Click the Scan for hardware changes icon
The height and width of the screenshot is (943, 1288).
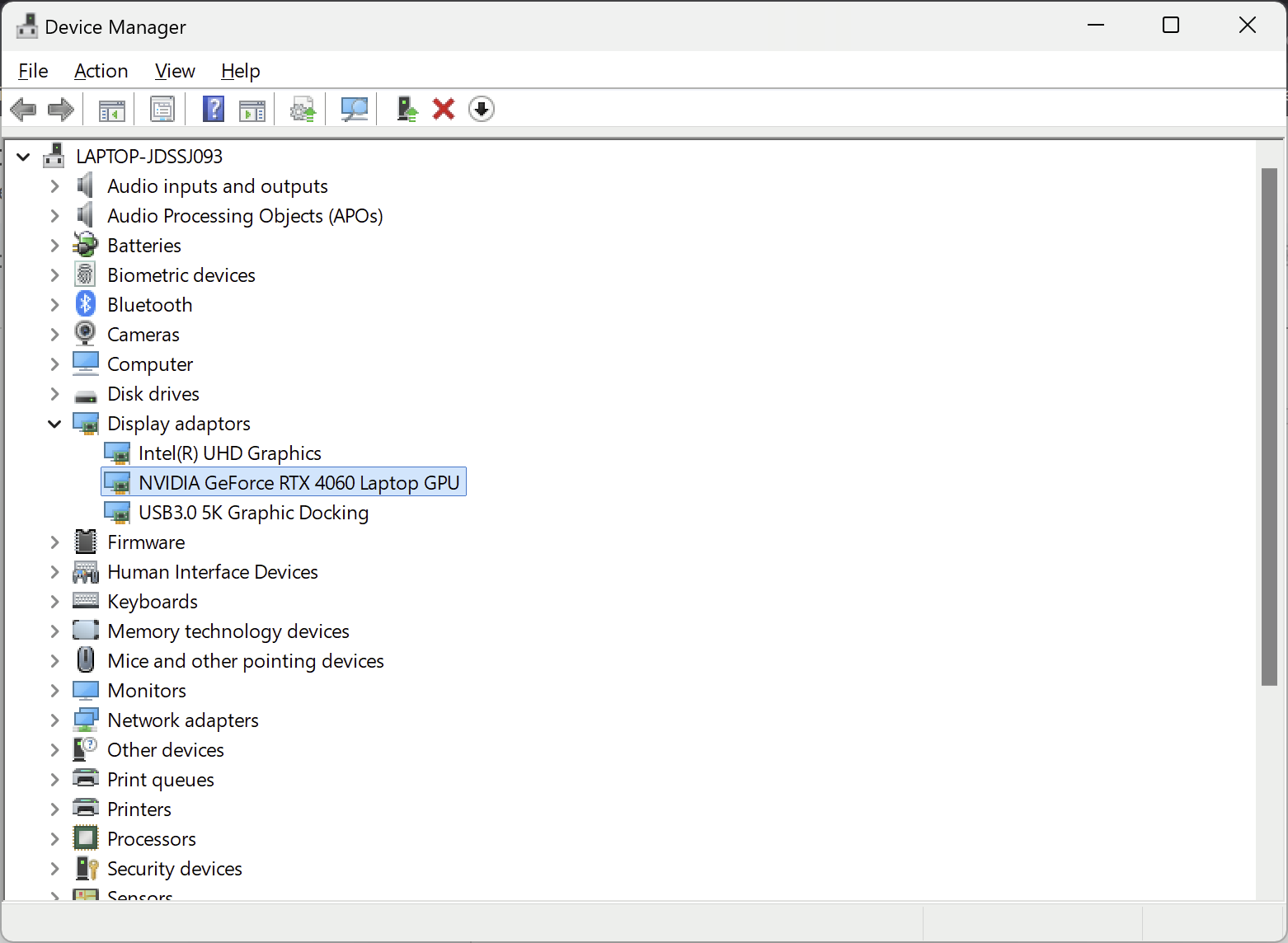pos(355,109)
